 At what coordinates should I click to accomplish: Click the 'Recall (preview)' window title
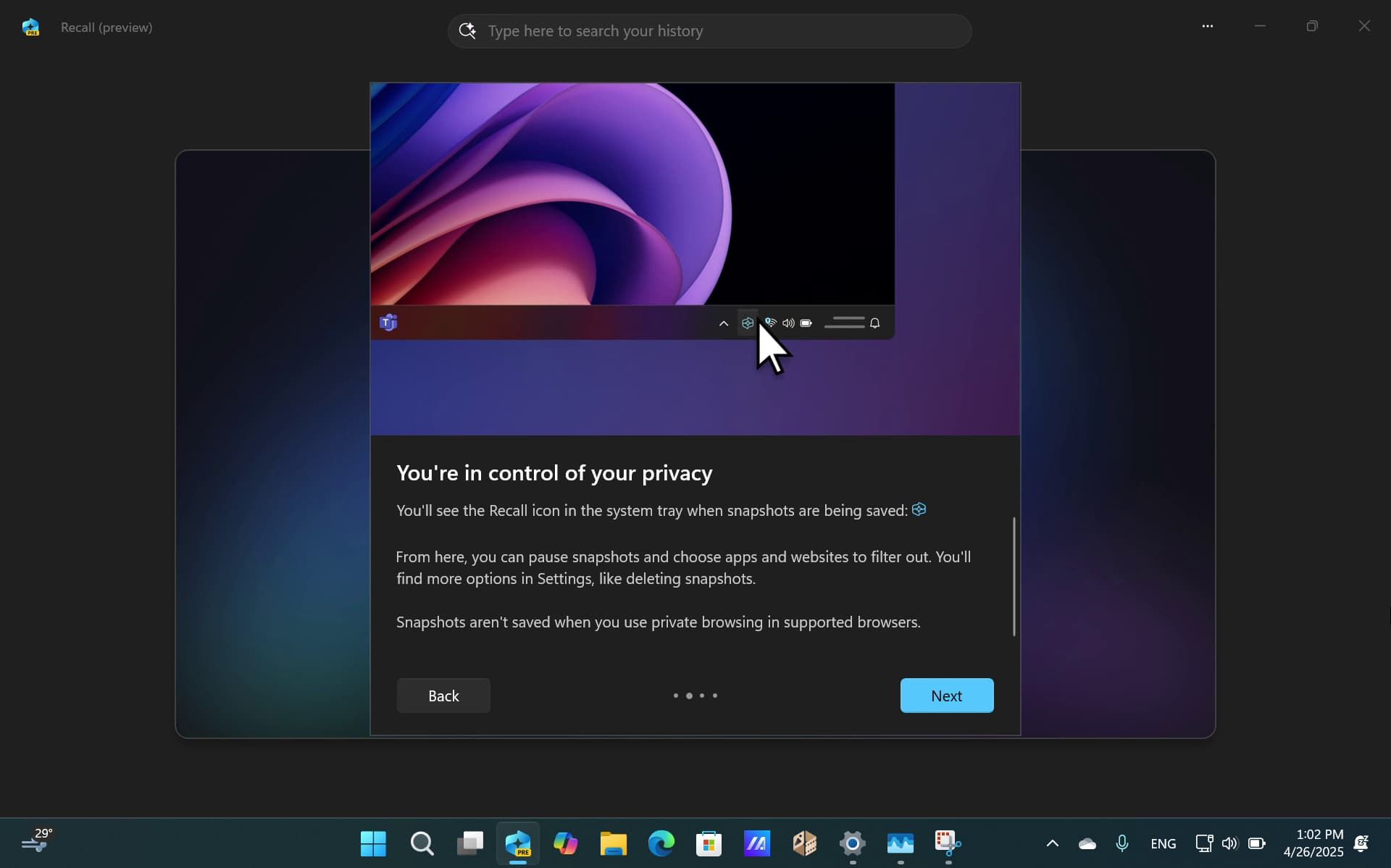106,28
